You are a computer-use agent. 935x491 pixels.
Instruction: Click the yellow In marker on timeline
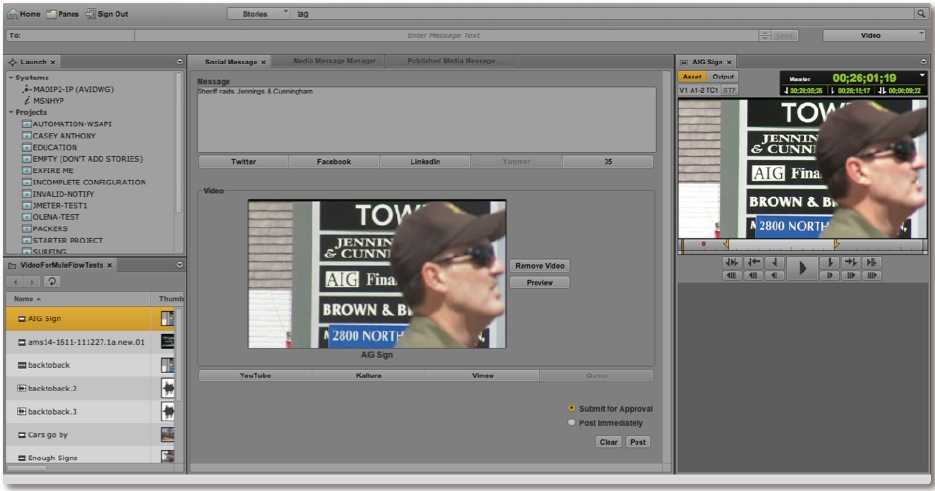coord(726,244)
